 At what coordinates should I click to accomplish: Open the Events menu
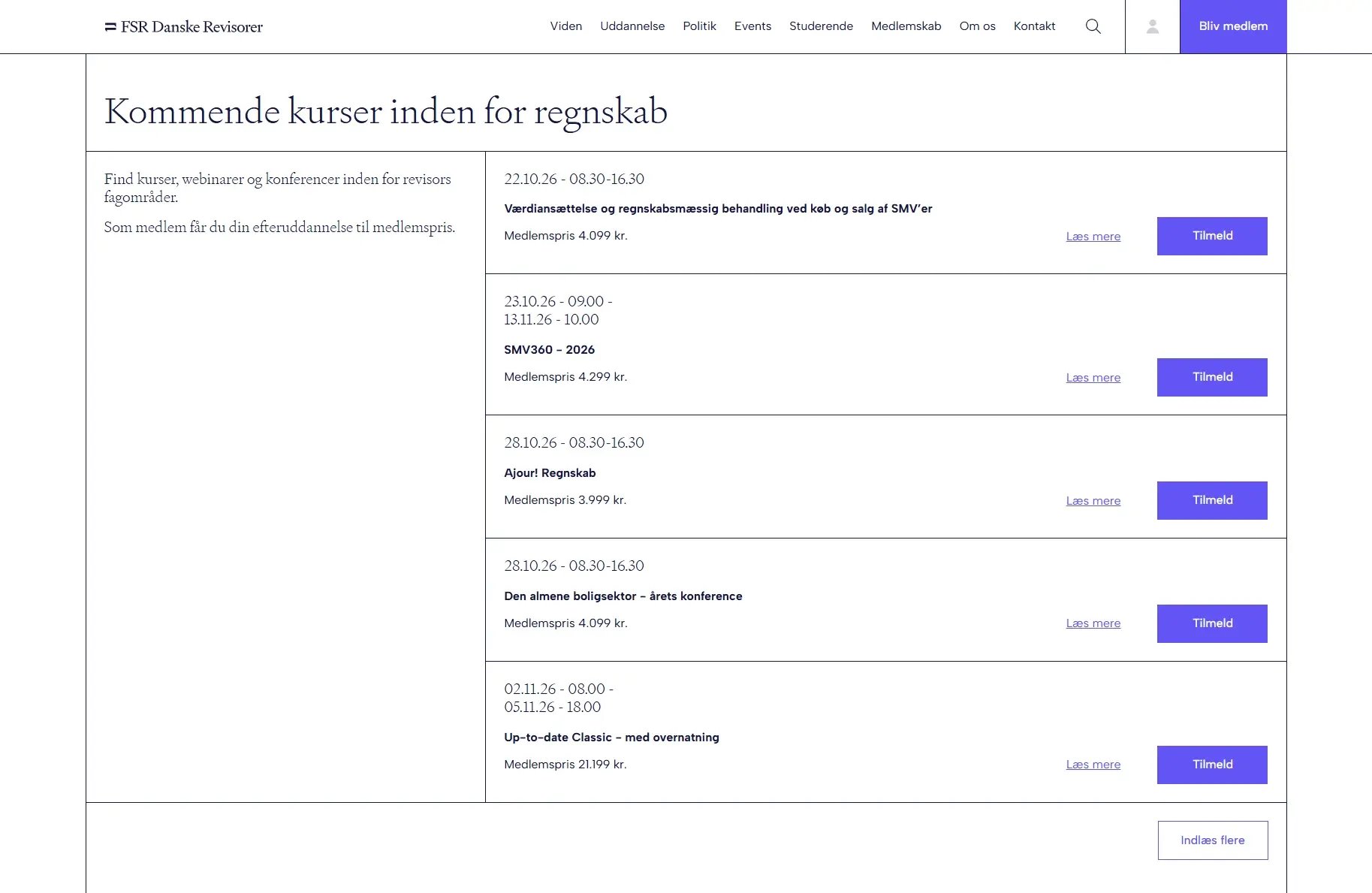(752, 26)
